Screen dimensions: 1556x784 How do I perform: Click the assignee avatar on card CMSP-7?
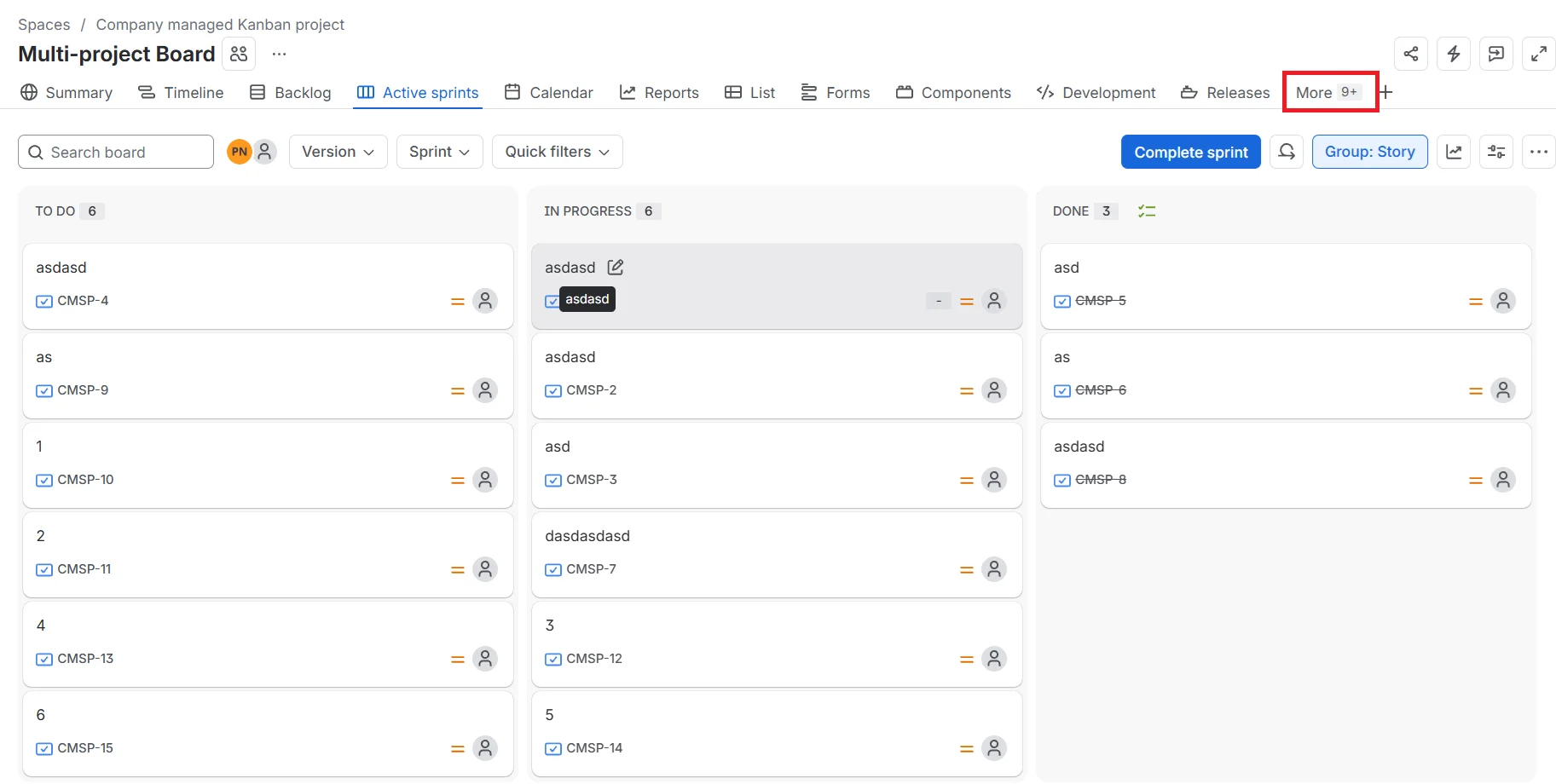tap(994, 569)
